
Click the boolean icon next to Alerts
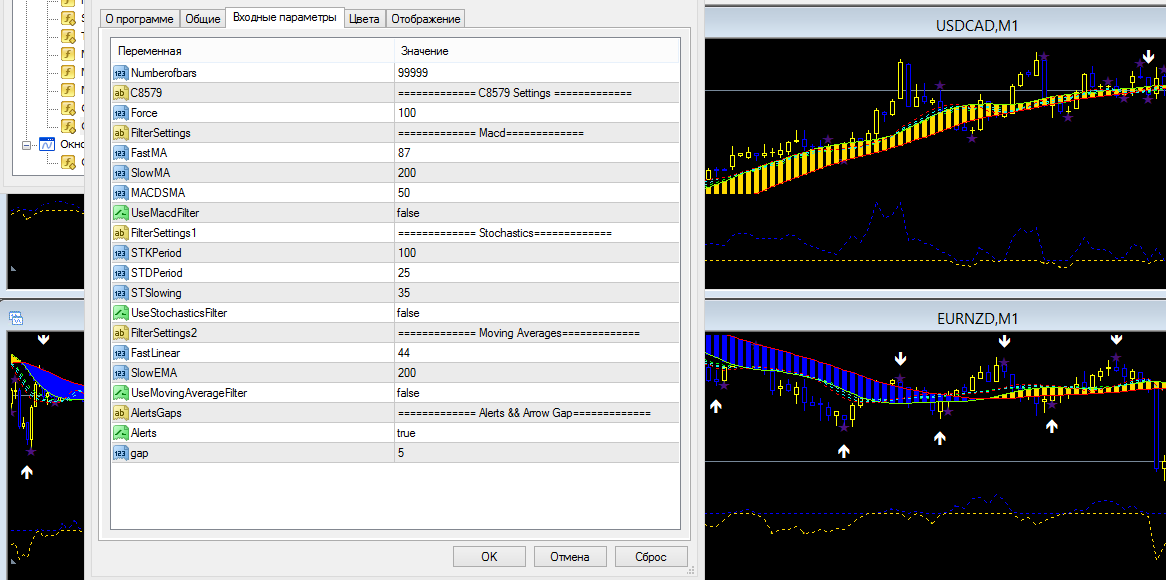pyautogui.click(x=120, y=433)
